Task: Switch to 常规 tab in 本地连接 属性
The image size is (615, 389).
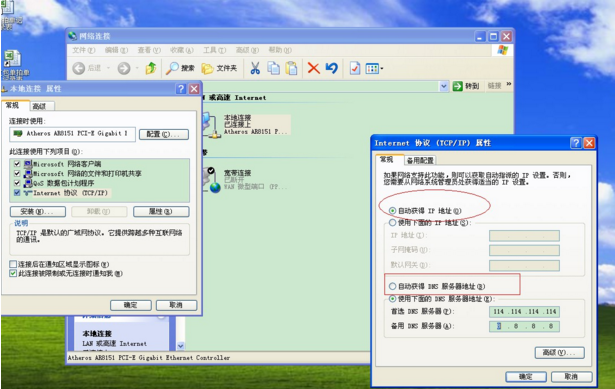Action: pyautogui.click(x=15, y=105)
